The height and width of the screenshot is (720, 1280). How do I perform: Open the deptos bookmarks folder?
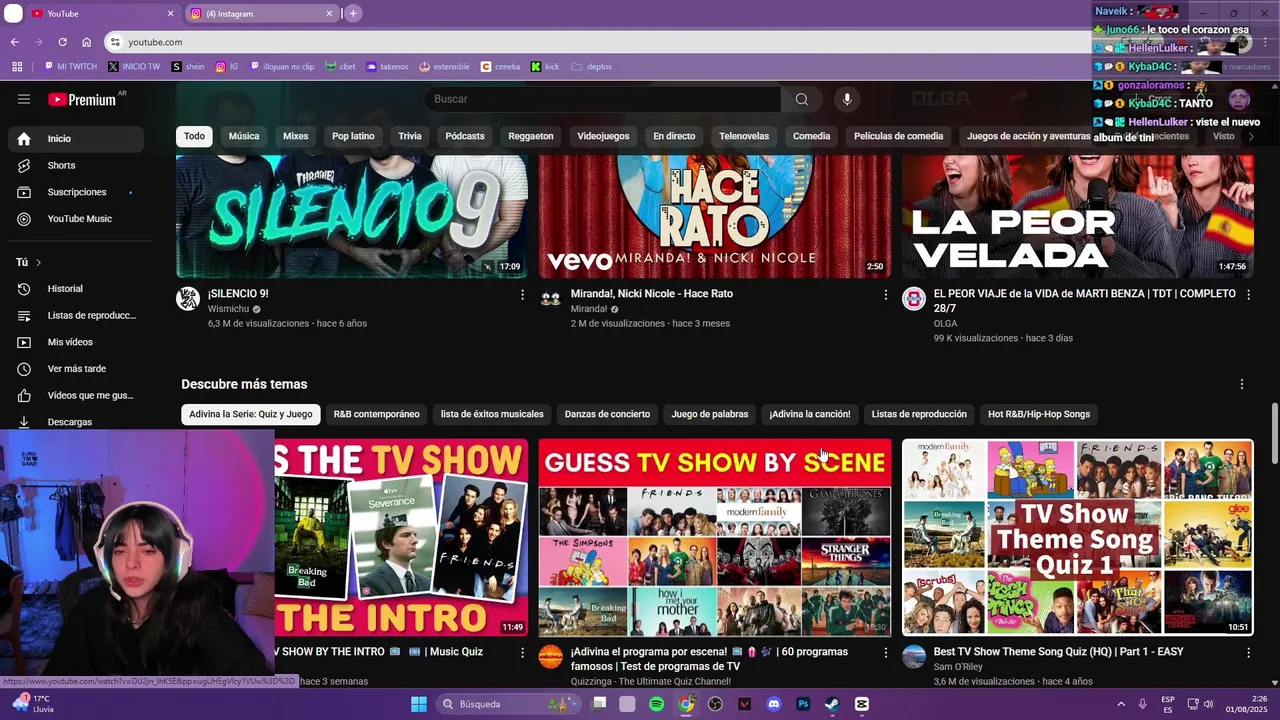(x=591, y=67)
